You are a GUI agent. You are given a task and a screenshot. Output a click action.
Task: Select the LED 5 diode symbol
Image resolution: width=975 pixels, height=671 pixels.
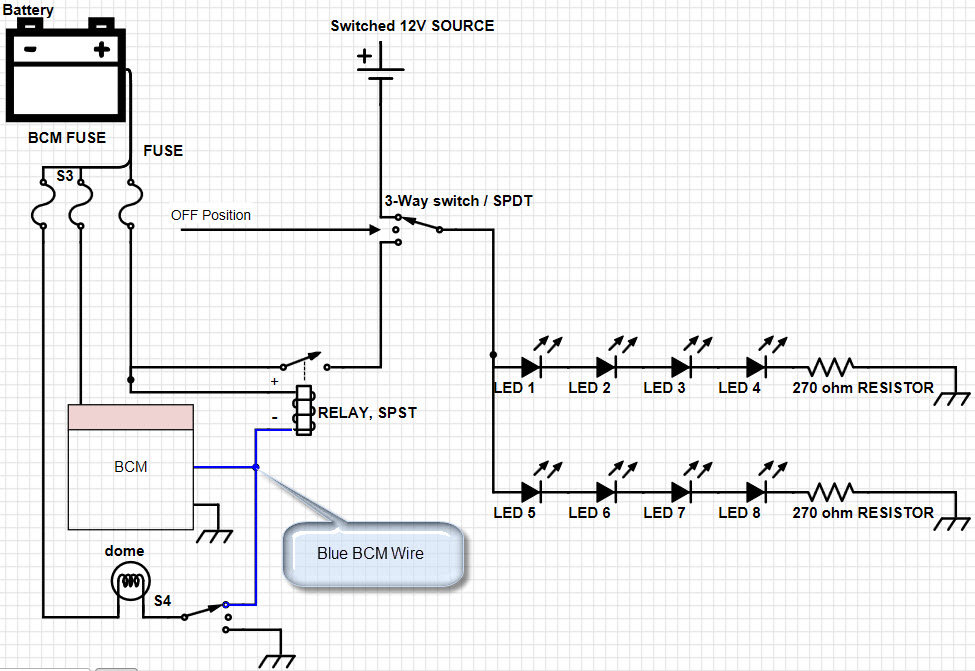(x=531, y=491)
